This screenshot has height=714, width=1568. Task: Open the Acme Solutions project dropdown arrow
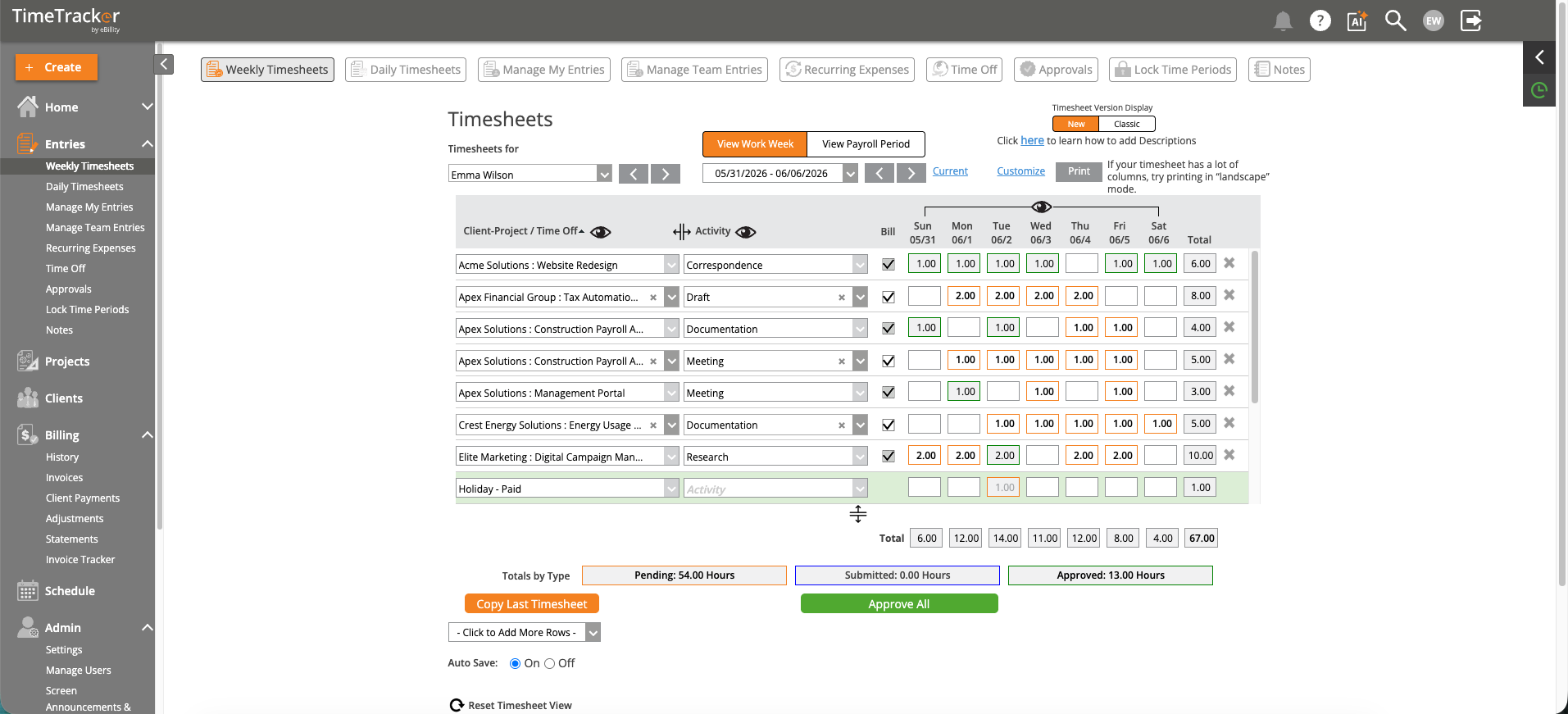671,265
